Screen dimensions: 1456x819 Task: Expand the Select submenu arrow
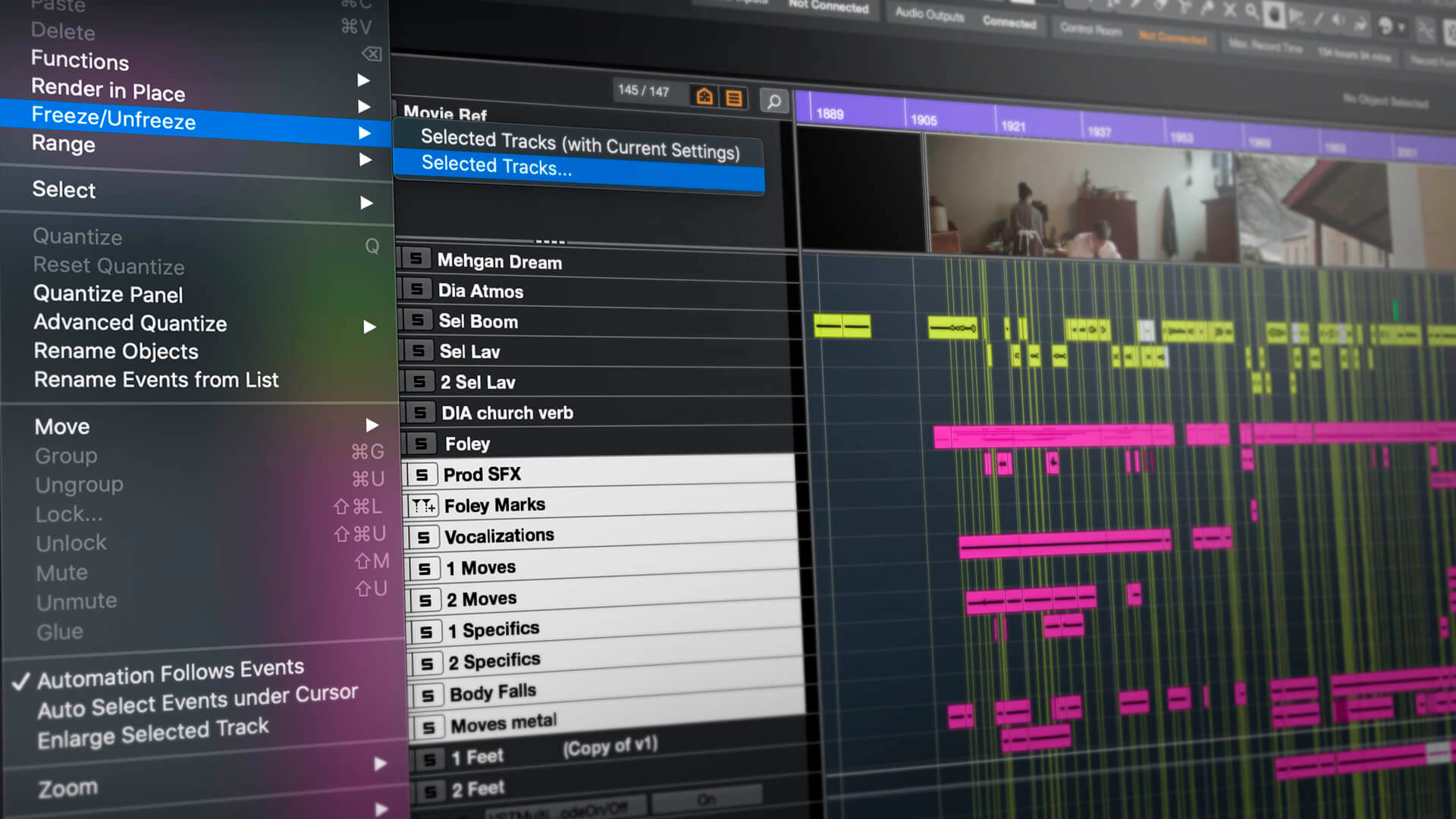367,202
